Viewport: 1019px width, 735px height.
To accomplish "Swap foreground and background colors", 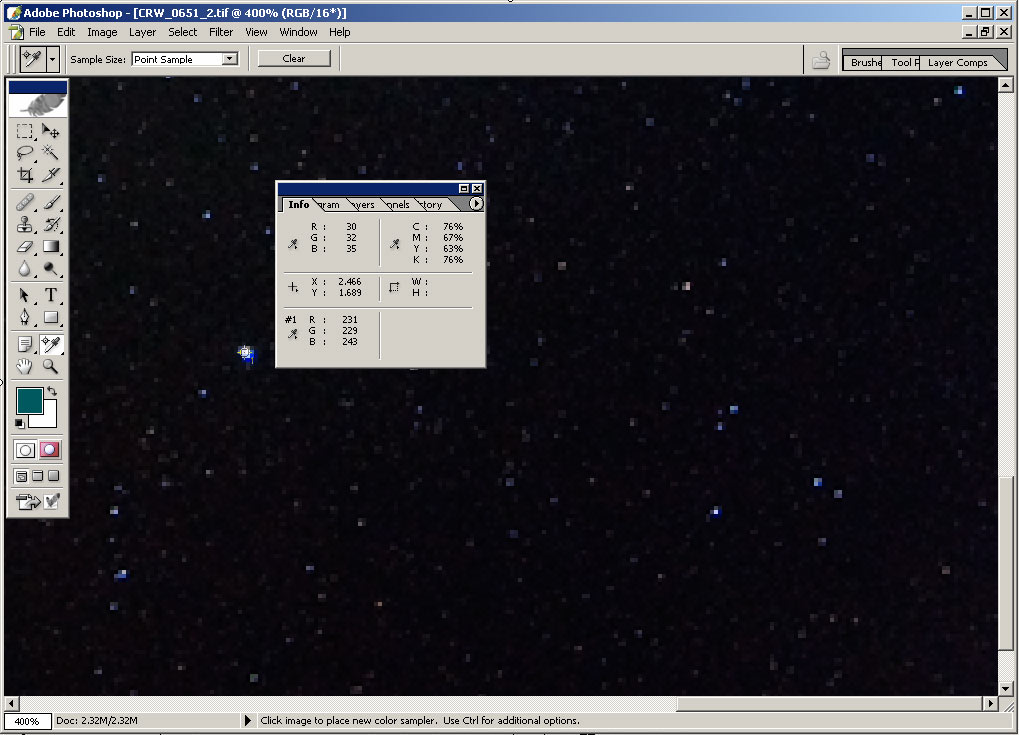I will pos(52,392).
